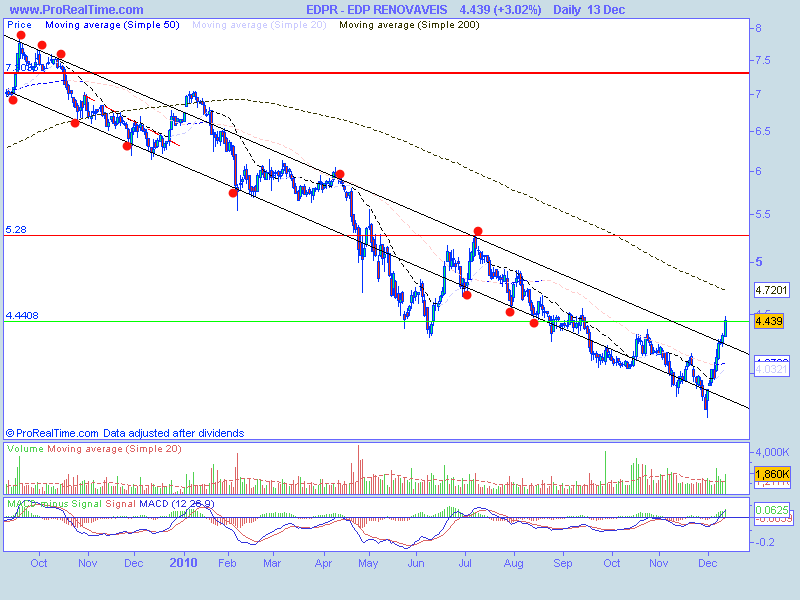Click the Aug label on the time axis
The width and height of the screenshot is (800, 600).
coord(514,563)
